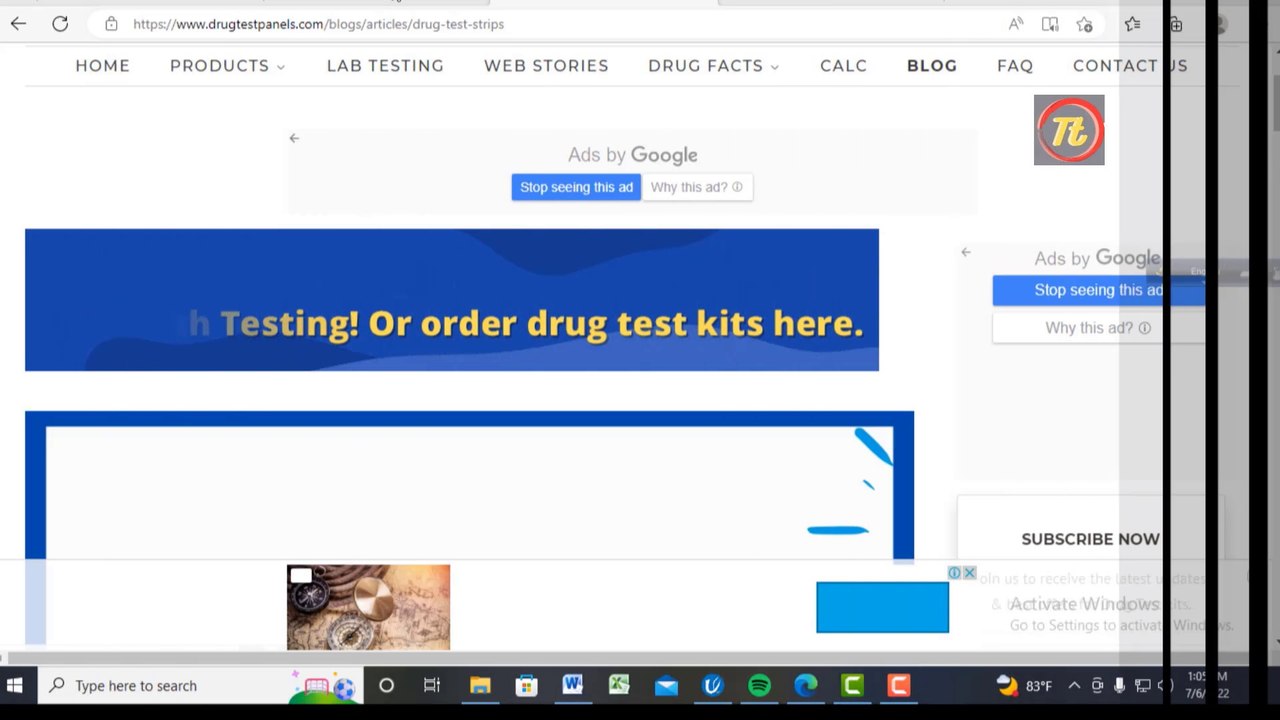Open Excel from the taskbar

pos(619,686)
